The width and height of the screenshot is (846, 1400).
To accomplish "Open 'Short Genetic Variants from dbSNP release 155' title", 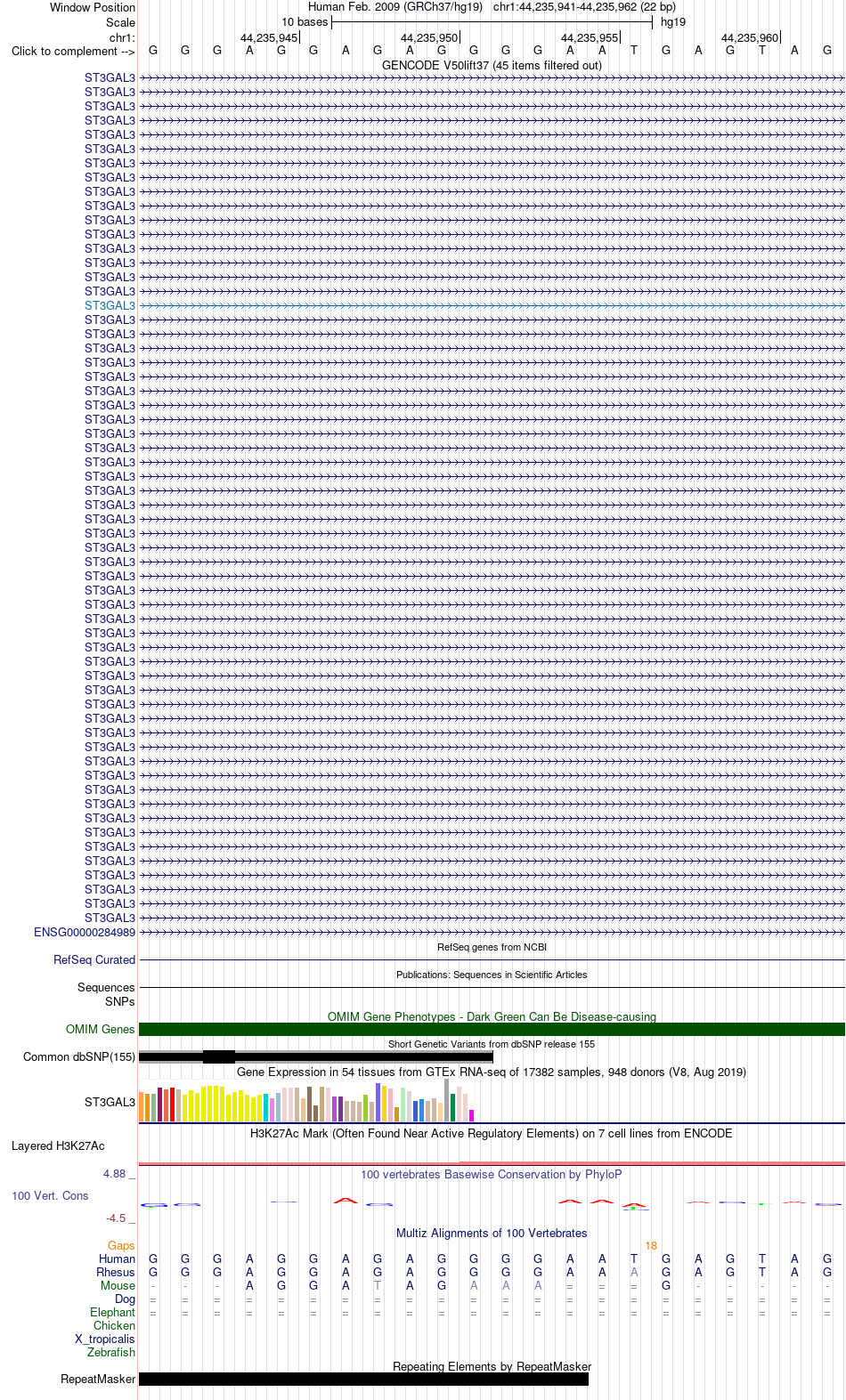I will tap(492, 1044).
